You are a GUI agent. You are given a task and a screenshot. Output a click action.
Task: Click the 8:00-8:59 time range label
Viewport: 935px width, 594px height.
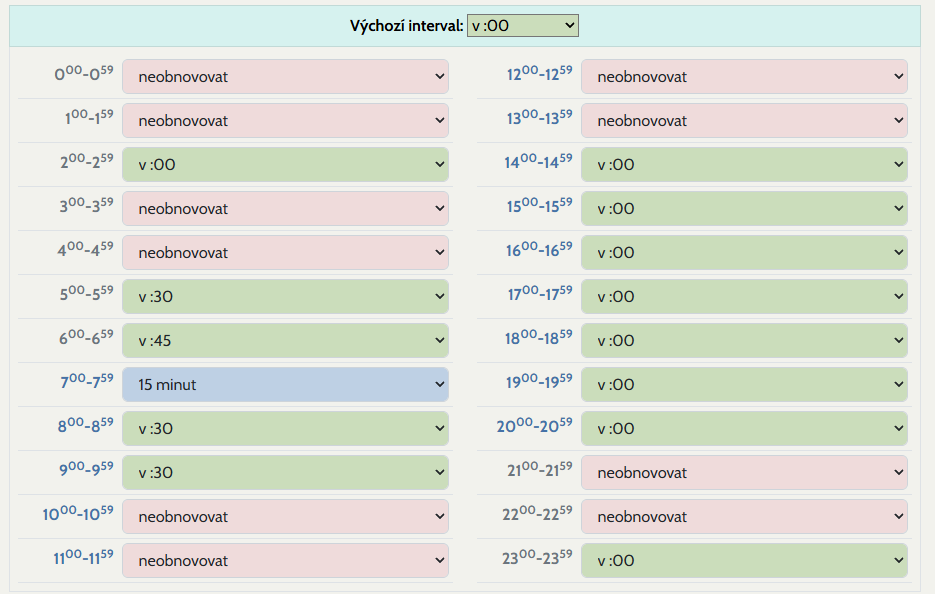point(85,425)
